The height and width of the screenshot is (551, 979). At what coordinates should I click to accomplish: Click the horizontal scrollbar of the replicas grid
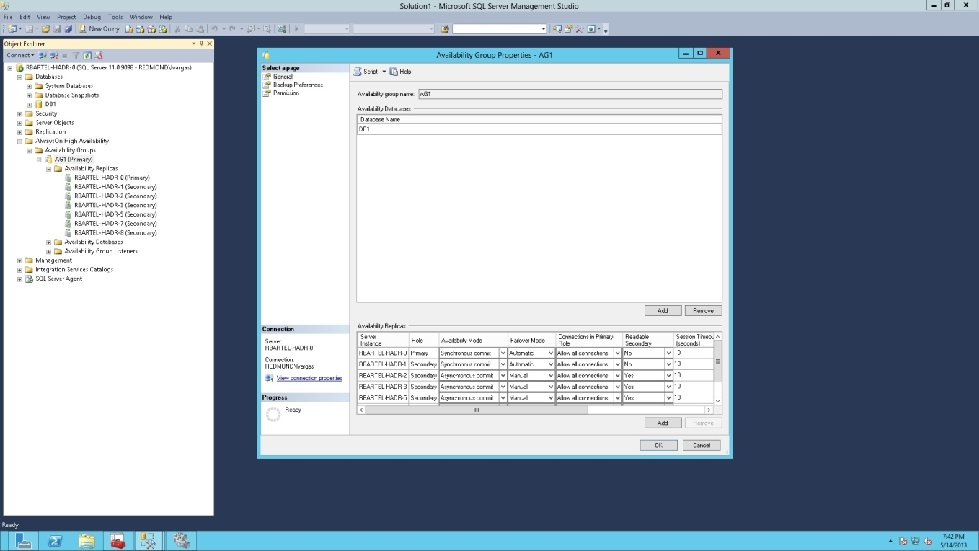pyautogui.click(x=476, y=410)
